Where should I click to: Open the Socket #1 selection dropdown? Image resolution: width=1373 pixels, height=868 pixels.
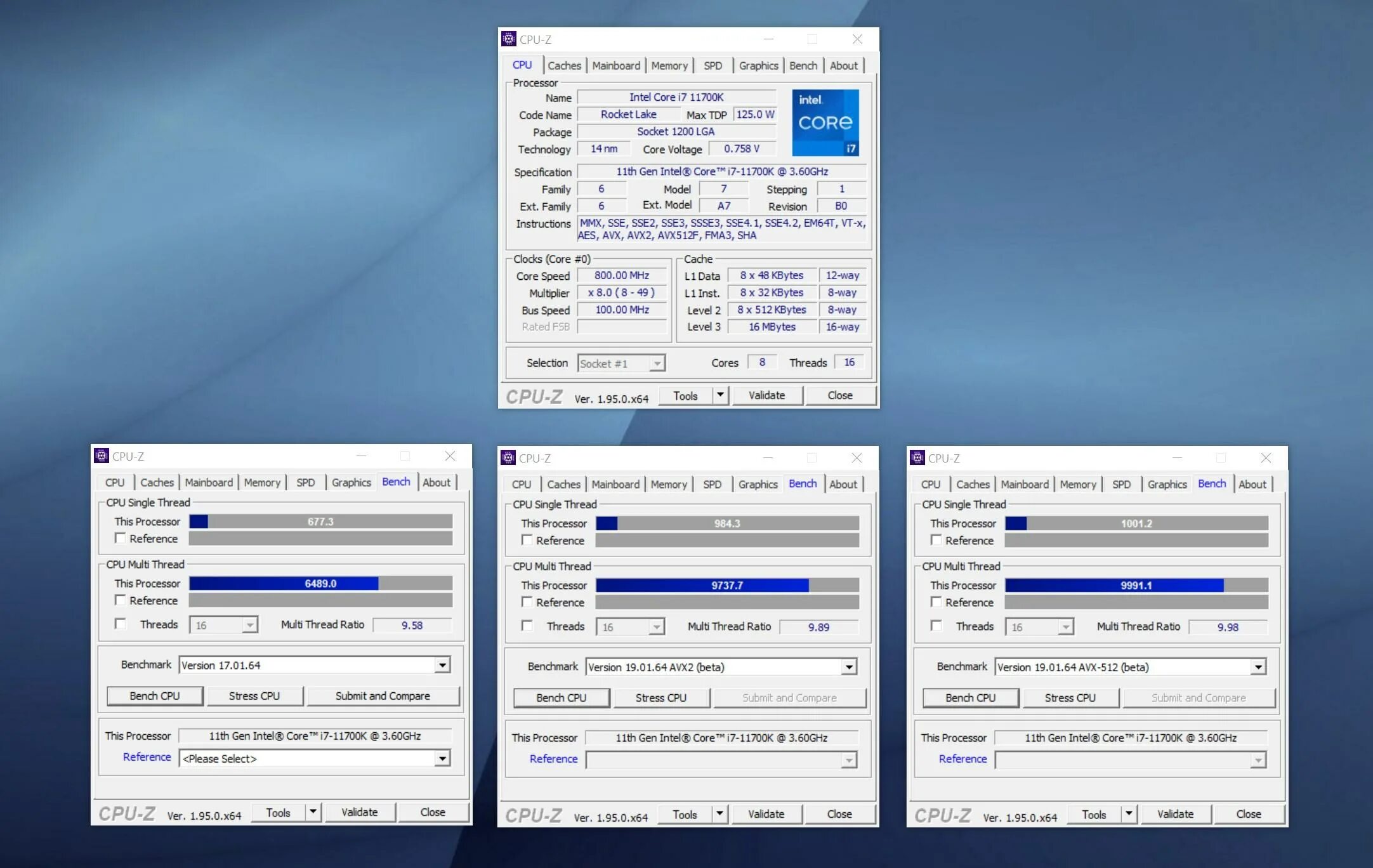pyautogui.click(x=621, y=363)
